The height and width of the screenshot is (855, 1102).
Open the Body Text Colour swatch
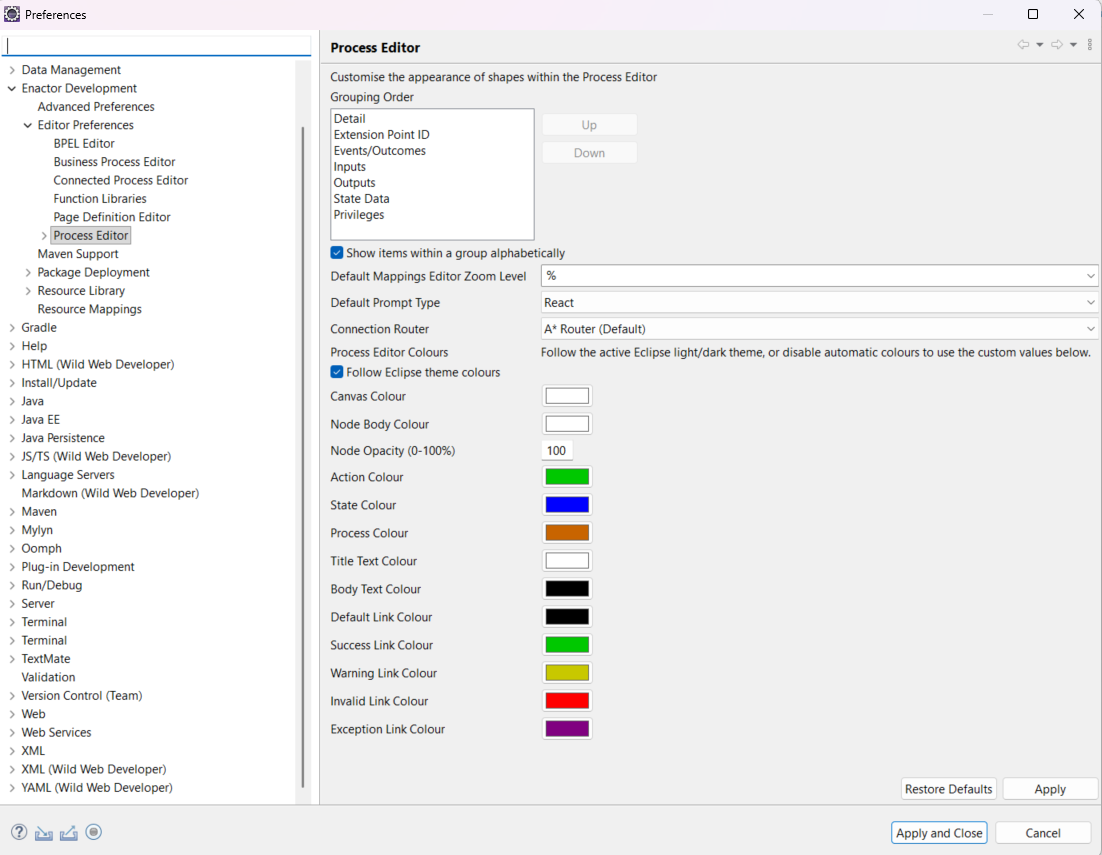[x=567, y=589]
